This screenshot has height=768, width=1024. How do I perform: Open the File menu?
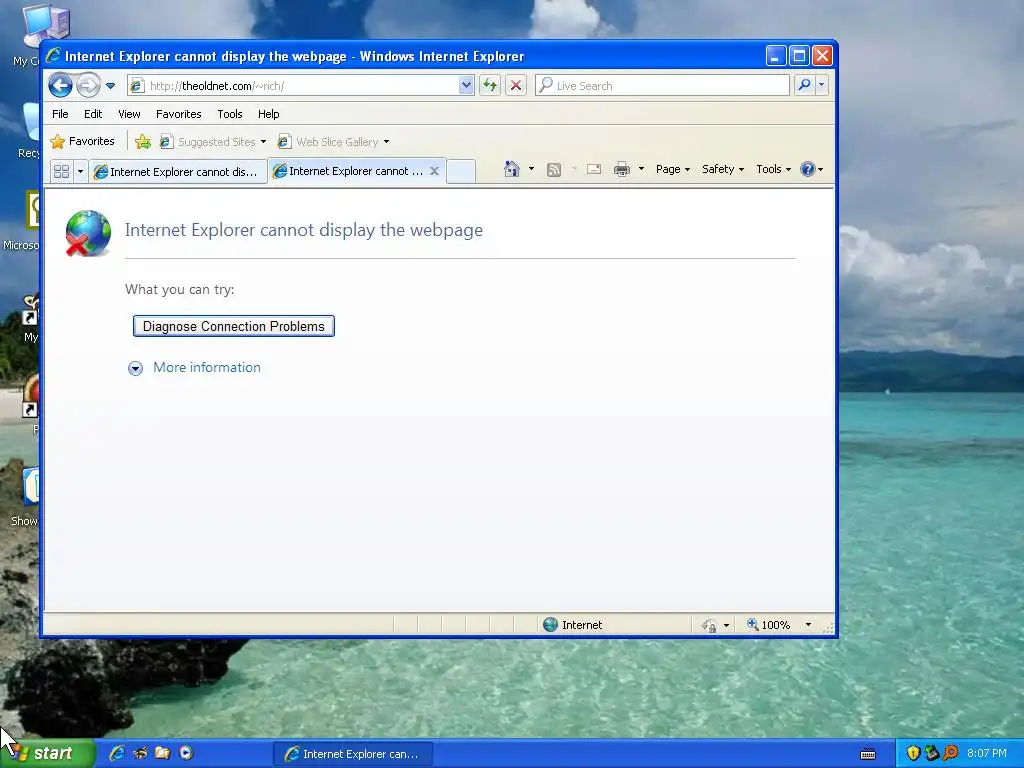point(60,114)
